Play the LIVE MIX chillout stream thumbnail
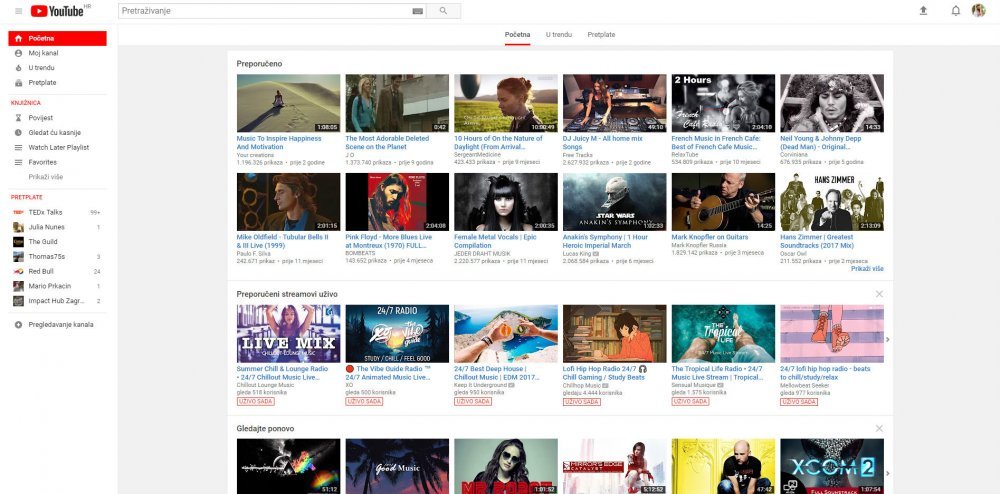Screen dimensions: 1000x494 coord(288,333)
